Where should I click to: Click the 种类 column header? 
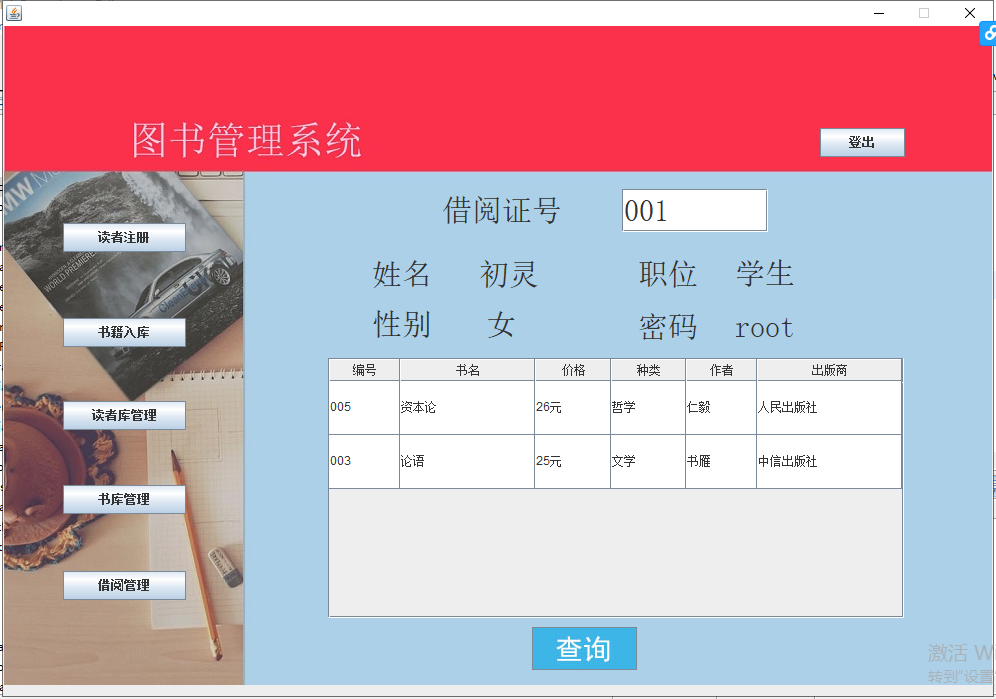(x=648, y=370)
